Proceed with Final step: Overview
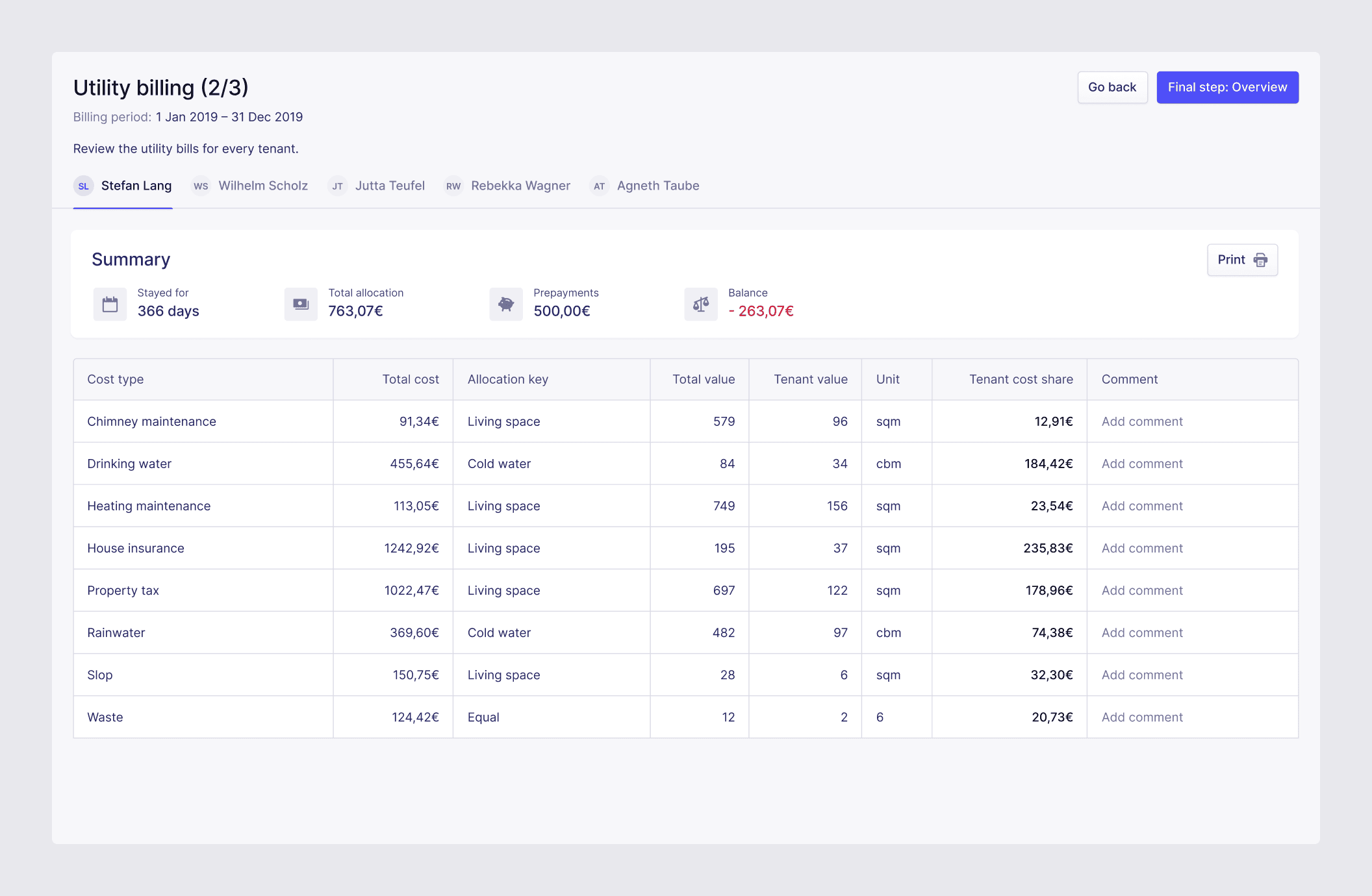The image size is (1372, 896). tap(1227, 86)
